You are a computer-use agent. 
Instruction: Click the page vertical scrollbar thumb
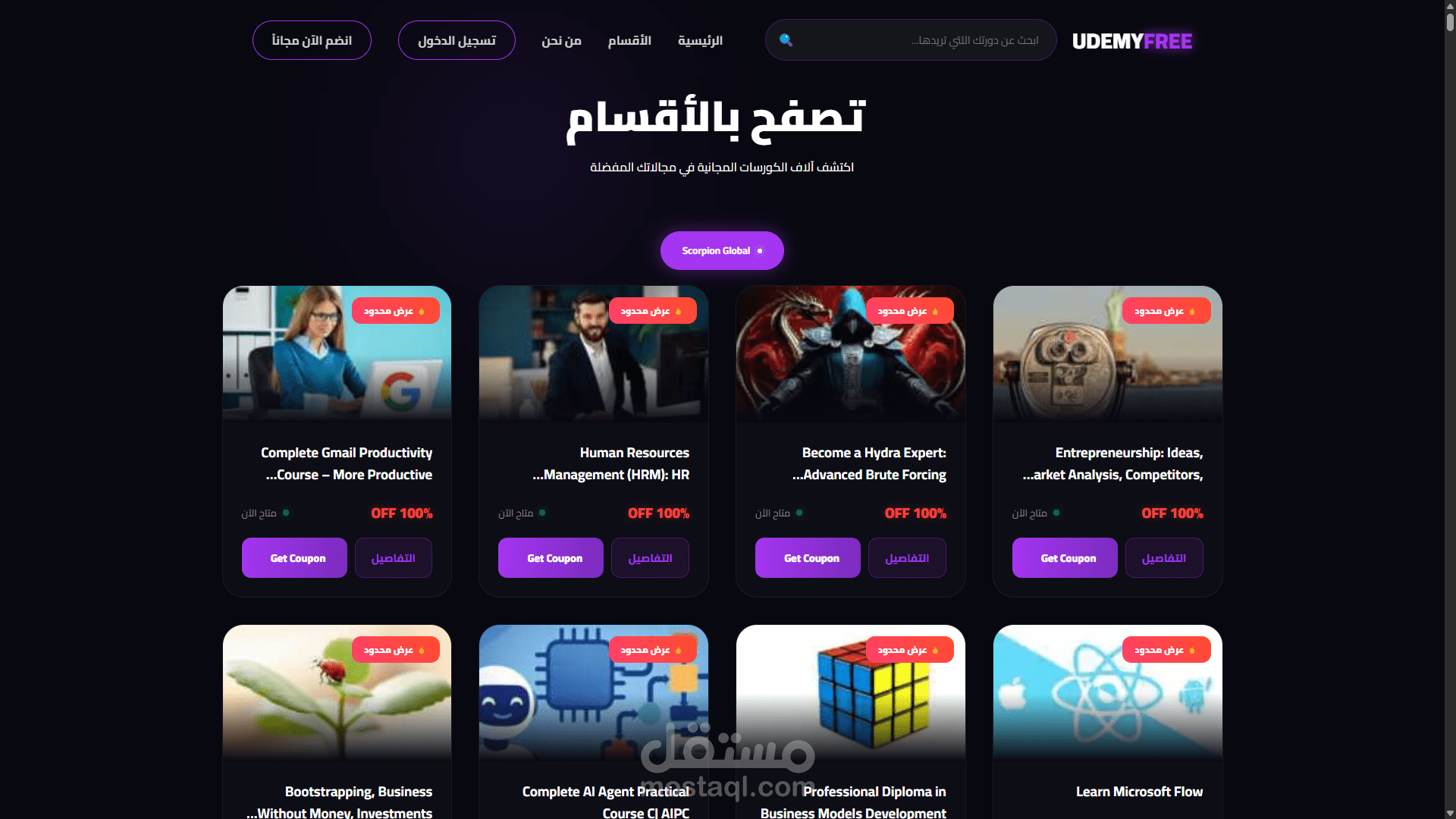pyautogui.click(x=1450, y=17)
